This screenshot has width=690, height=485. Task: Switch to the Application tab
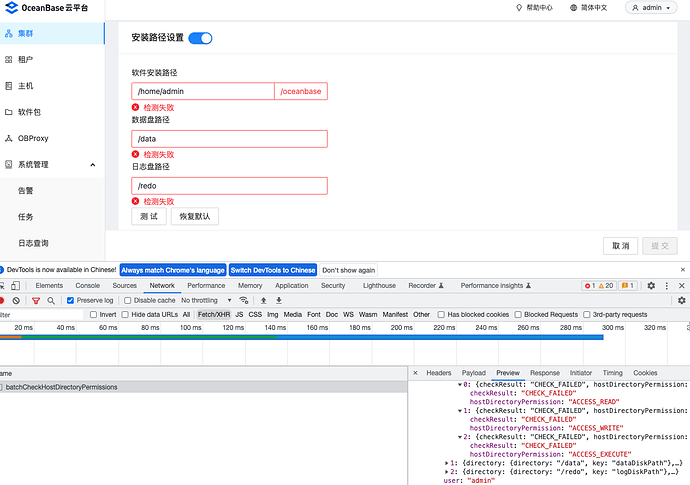[292, 286]
